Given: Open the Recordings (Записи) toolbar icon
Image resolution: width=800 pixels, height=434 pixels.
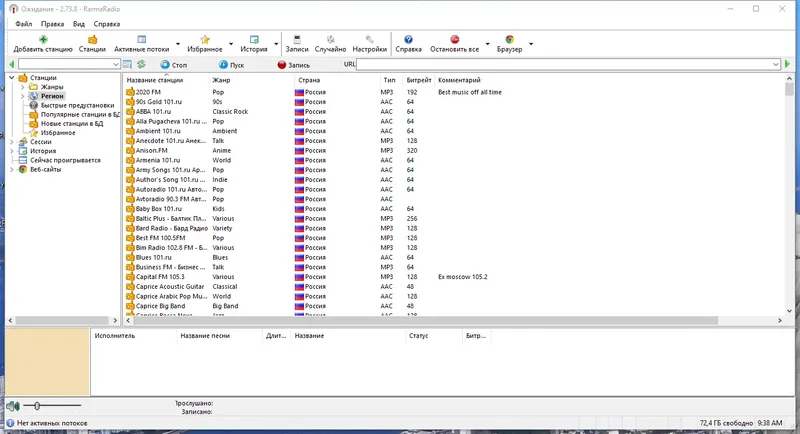Looking at the screenshot, I should tap(297, 40).
